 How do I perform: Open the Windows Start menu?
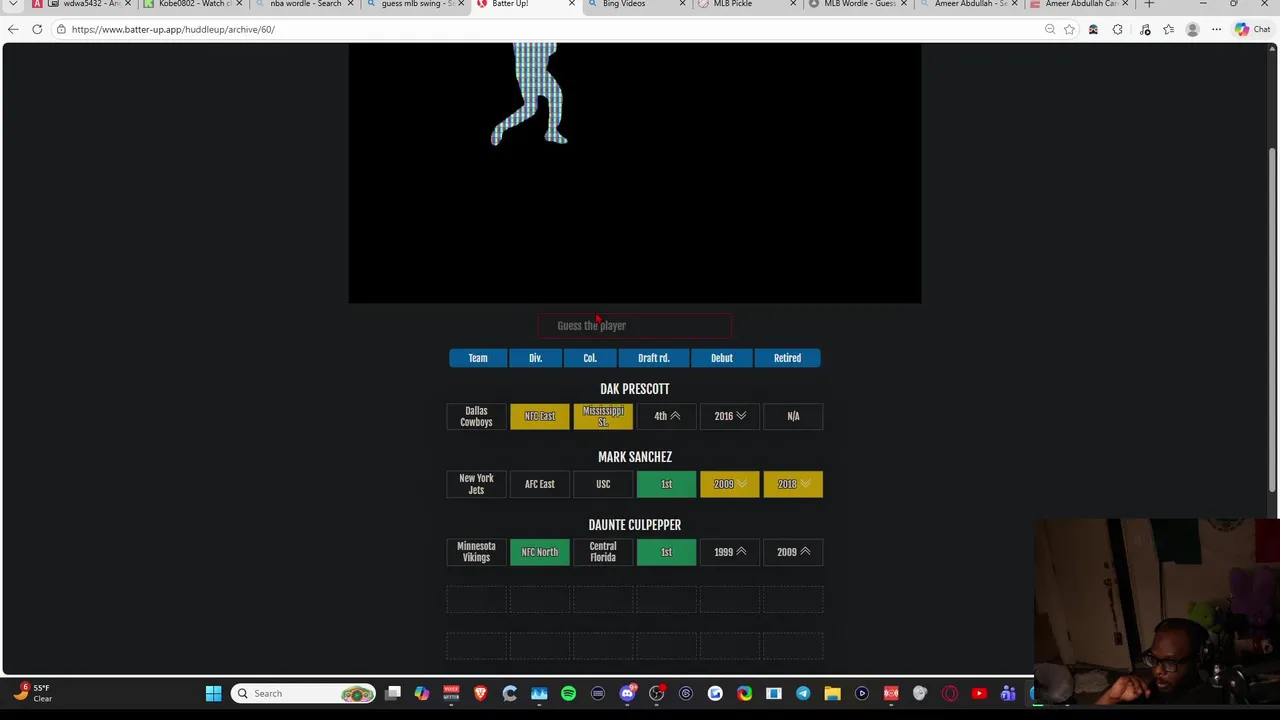pyautogui.click(x=213, y=693)
